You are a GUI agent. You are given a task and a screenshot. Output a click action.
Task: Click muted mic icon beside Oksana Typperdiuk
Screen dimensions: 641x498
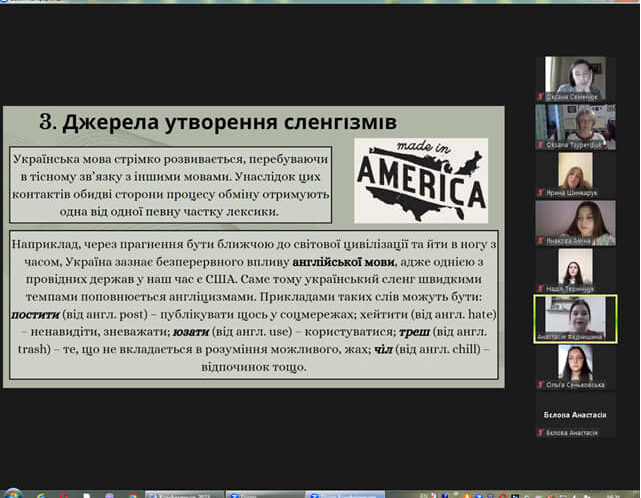[540, 144]
